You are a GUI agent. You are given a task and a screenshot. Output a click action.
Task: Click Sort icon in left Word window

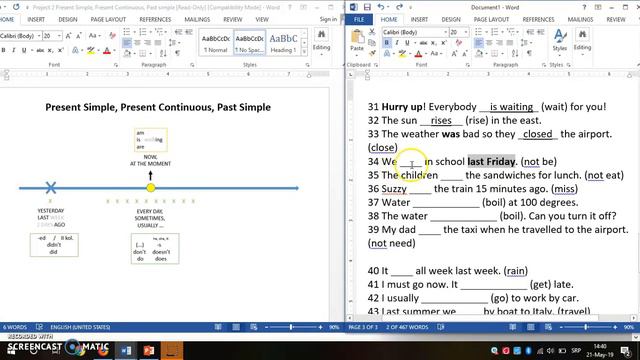pos(163,53)
